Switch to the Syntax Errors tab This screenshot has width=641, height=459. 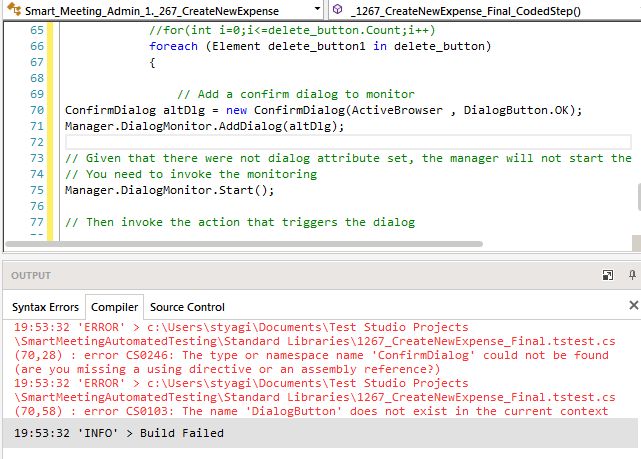tap(42, 307)
